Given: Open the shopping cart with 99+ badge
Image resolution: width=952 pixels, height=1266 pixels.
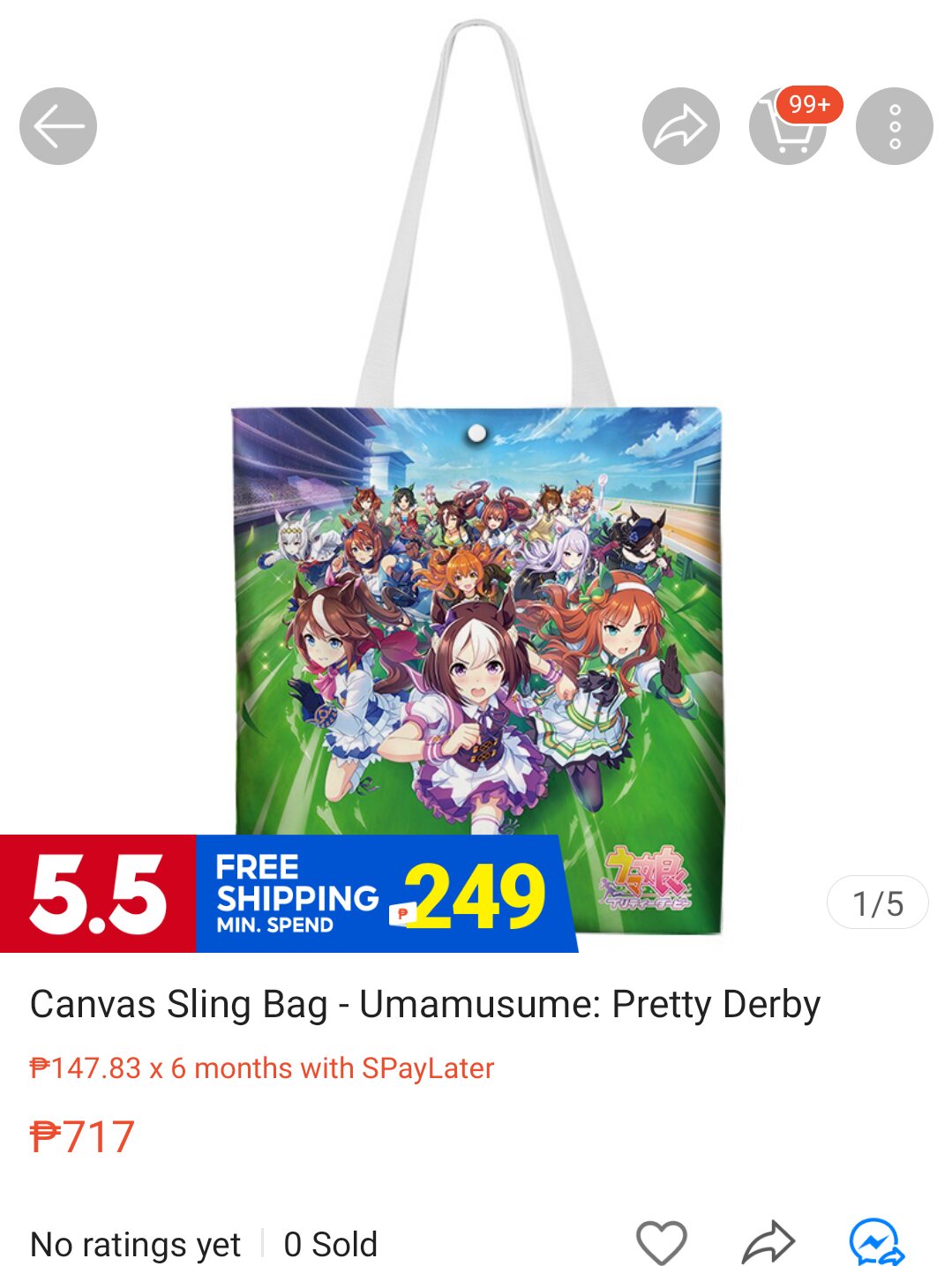Looking at the screenshot, I should (x=788, y=126).
